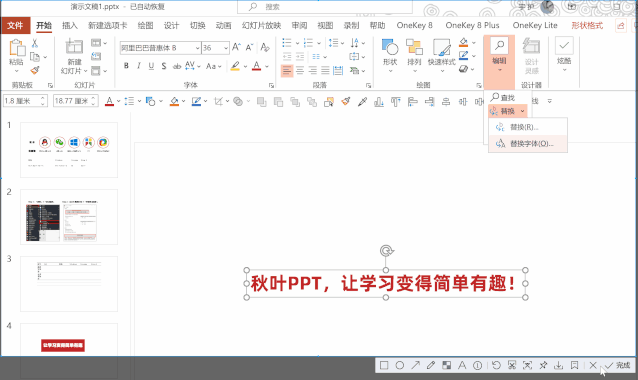Image resolution: width=638 pixels, height=380 pixels.
Task: Select slide 1 thumbnail
Action: [x=69, y=150]
